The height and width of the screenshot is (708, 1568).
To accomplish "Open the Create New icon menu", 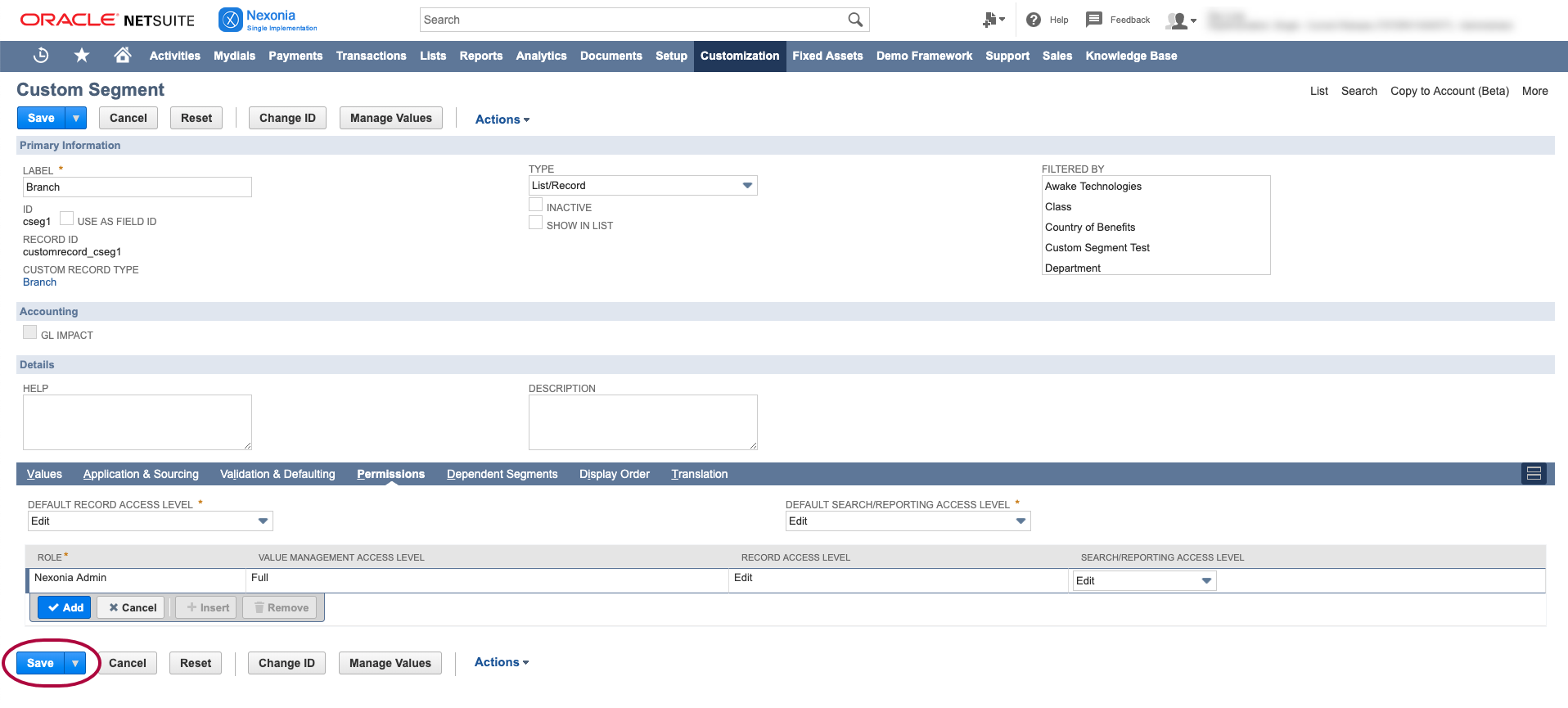I will tap(994, 20).
